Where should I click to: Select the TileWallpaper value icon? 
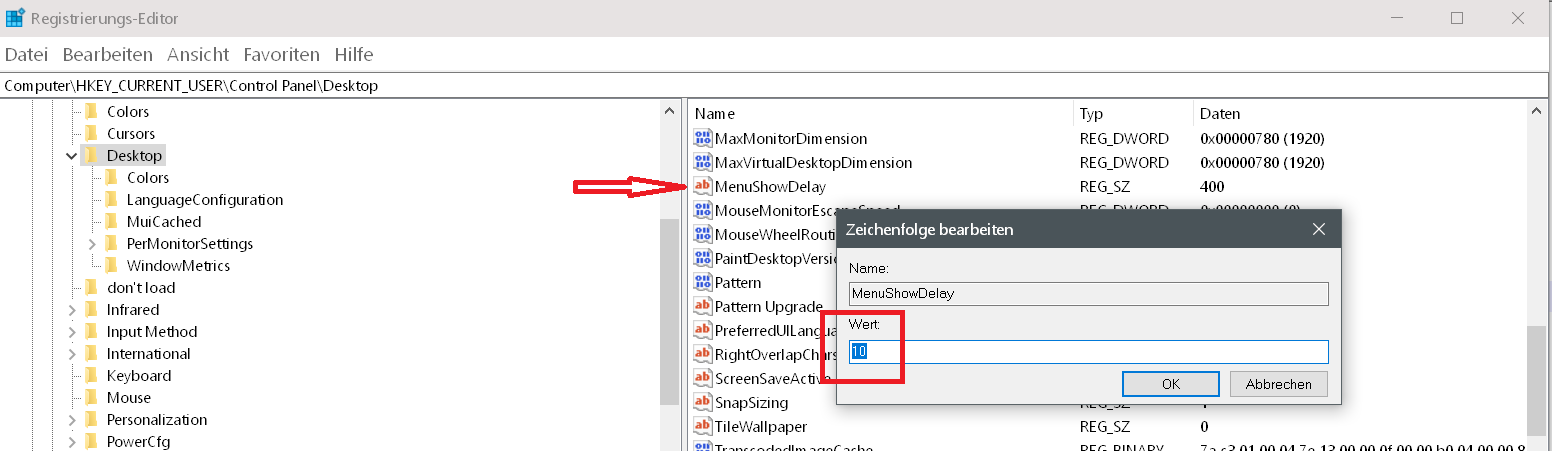click(703, 427)
